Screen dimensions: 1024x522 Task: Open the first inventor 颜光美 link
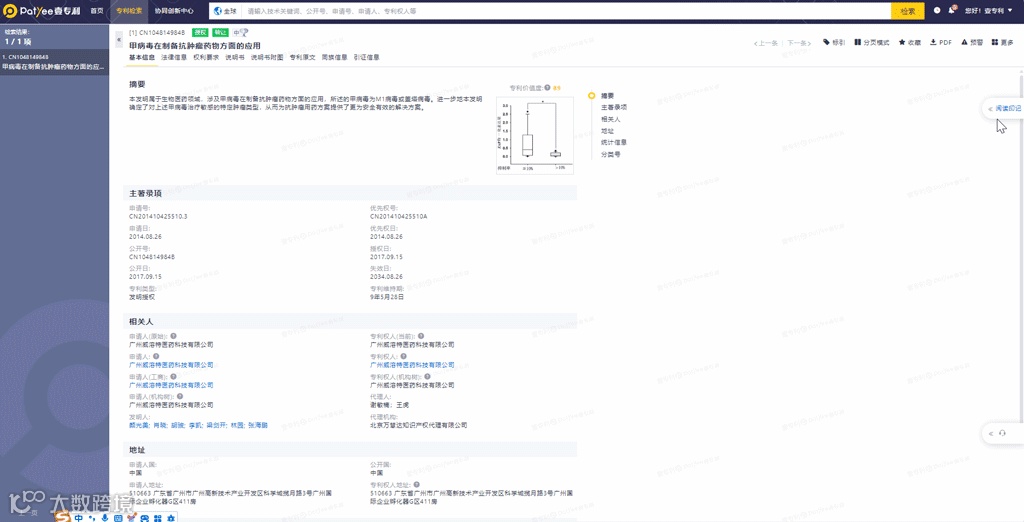pos(139,425)
